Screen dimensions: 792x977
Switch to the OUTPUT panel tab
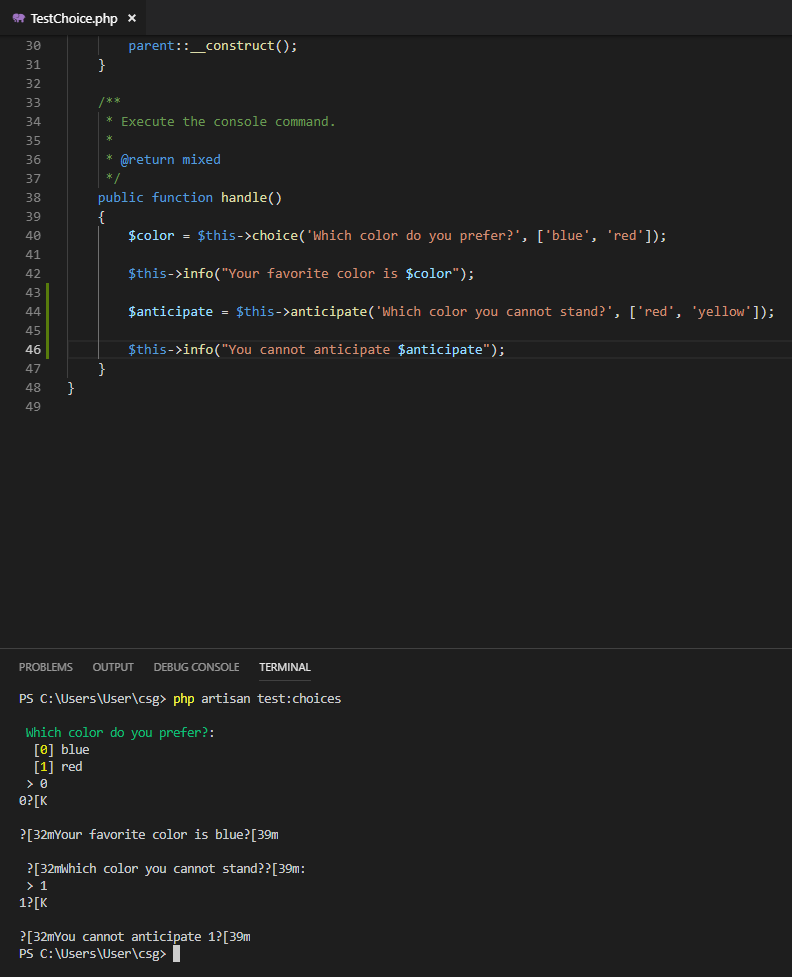pos(113,667)
